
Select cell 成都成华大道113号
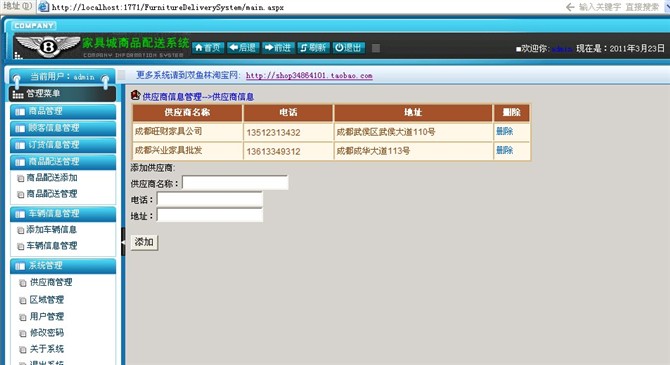(413, 150)
